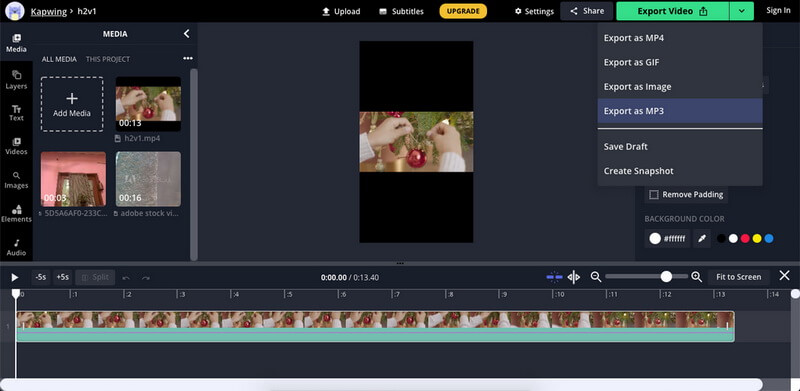Click the green Export Video button
Screen dimensions: 800x391
point(672,11)
